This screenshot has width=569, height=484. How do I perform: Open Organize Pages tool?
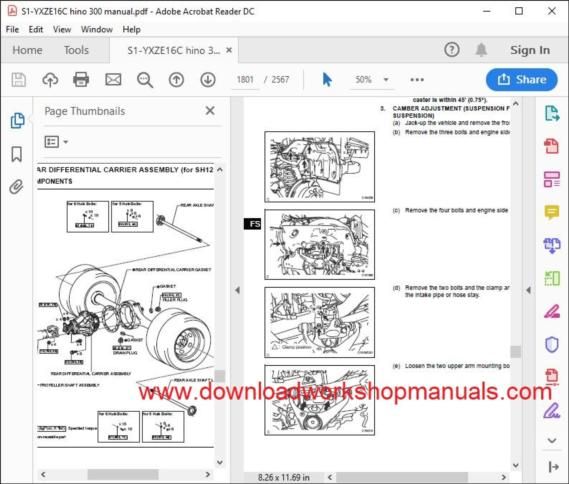click(x=552, y=278)
